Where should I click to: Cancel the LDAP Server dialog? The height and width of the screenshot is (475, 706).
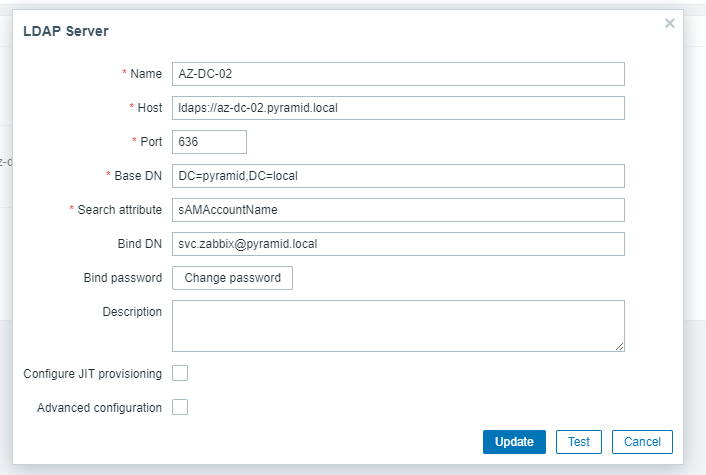643,442
